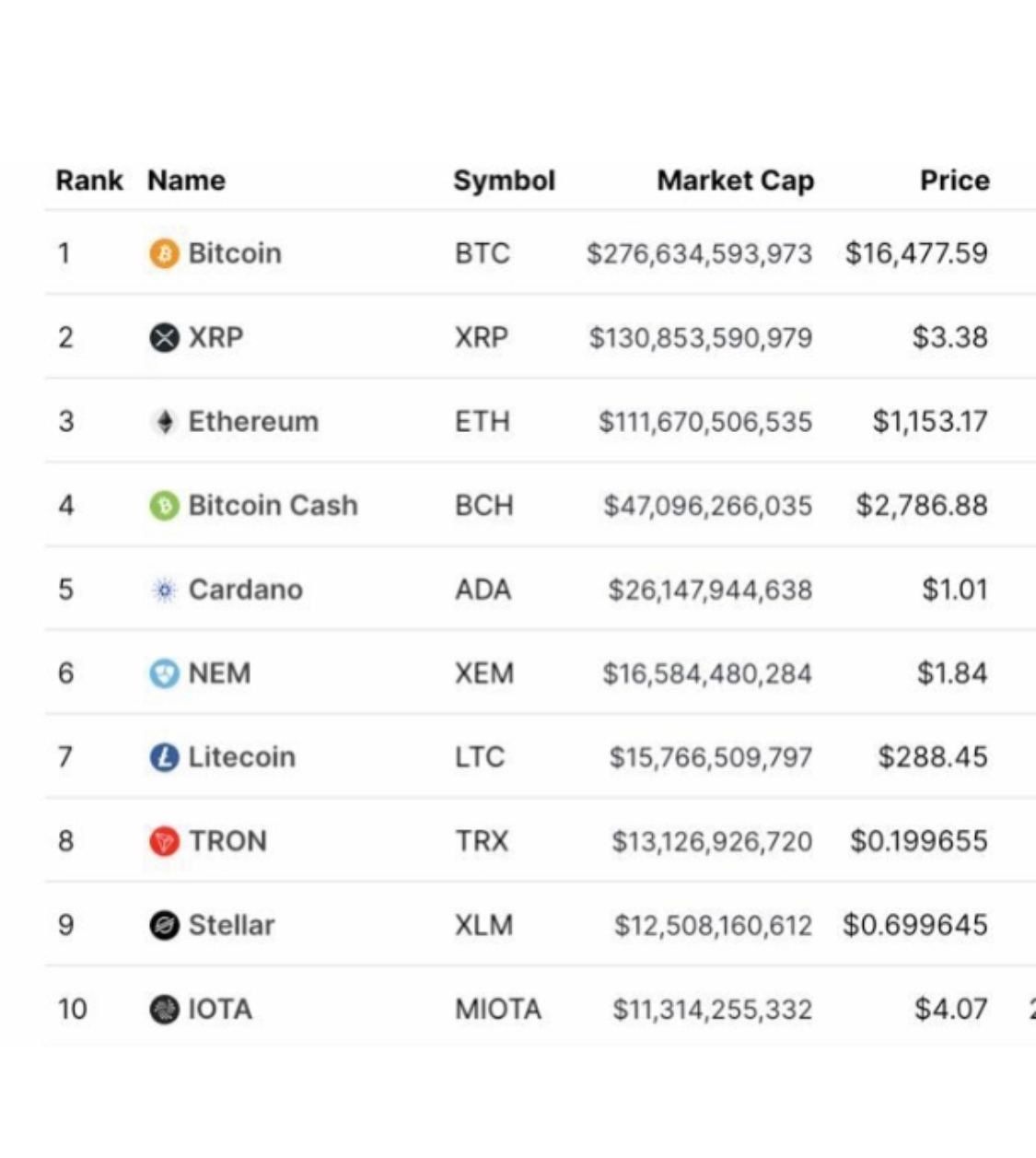Click the Bitcoin coin logo icon
Image resolution: width=1036 pixels, height=1158 pixels.
164,253
